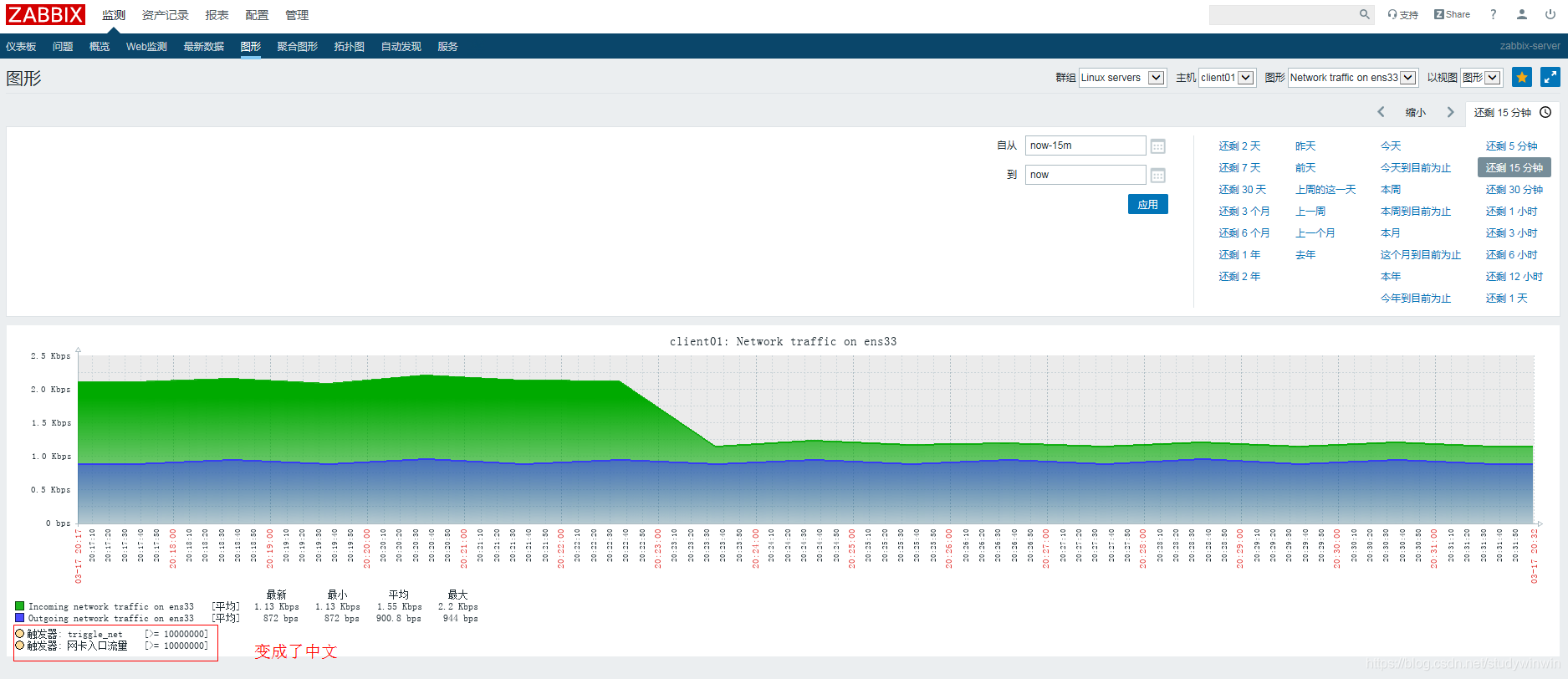
Task: Go to 图形 submenu tab
Action: (250, 46)
